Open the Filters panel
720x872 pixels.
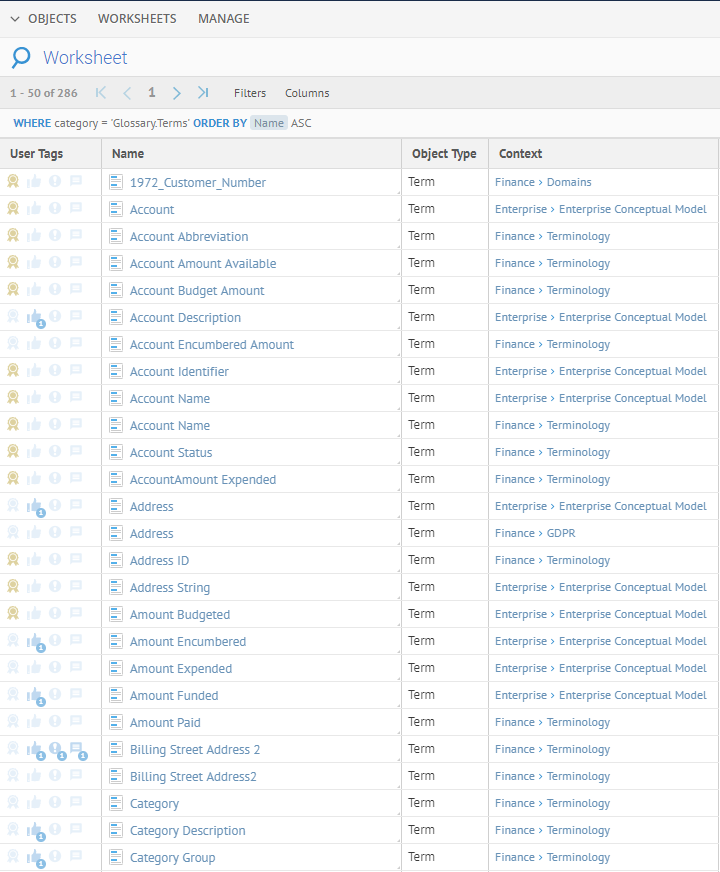point(250,93)
